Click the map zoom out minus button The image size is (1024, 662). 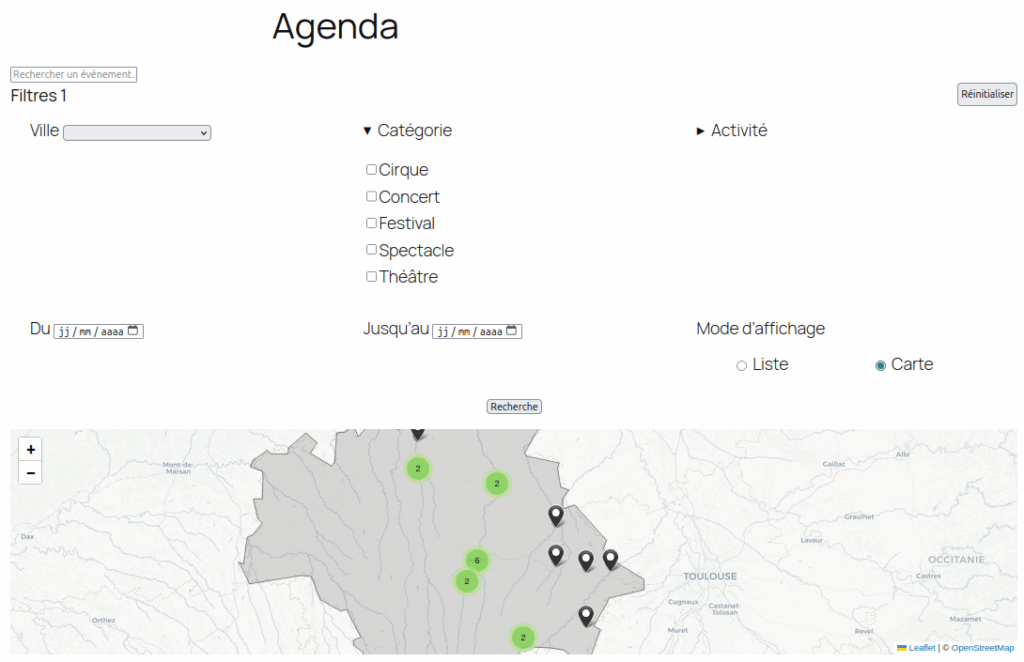30,473
